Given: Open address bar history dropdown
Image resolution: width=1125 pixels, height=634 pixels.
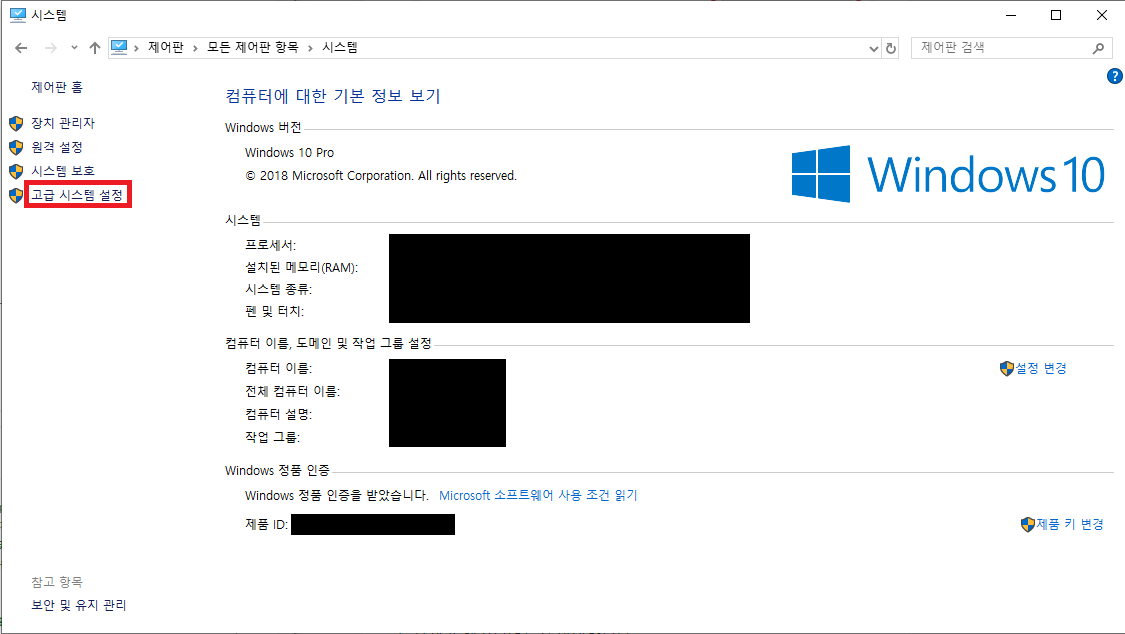Looking at the screenshot, I should pos(873,48).
